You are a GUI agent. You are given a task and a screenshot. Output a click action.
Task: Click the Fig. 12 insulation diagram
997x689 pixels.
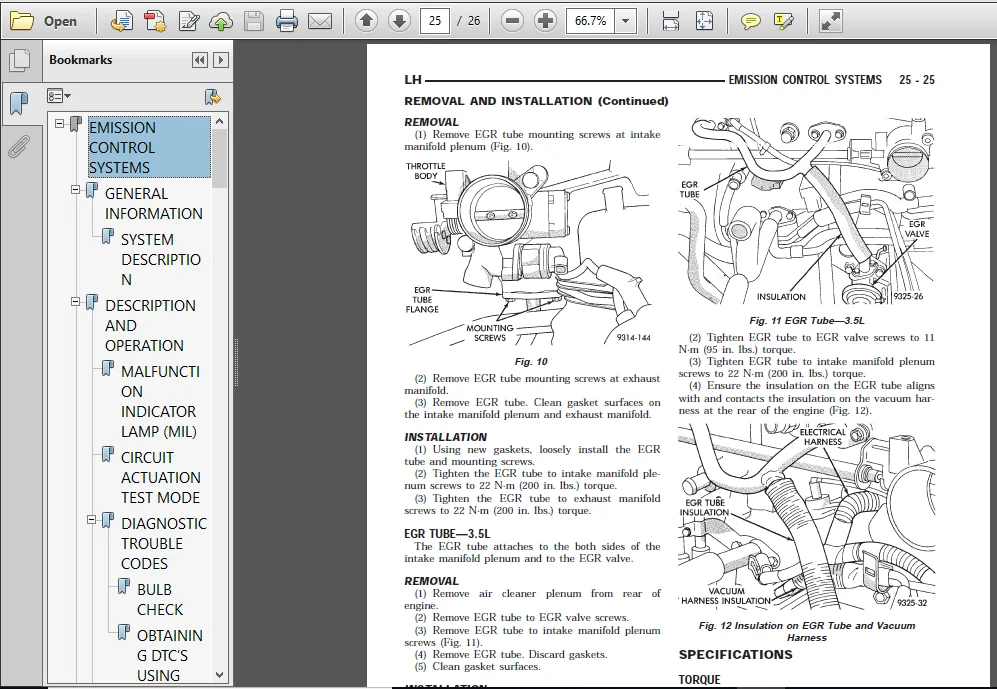point(806,517)
